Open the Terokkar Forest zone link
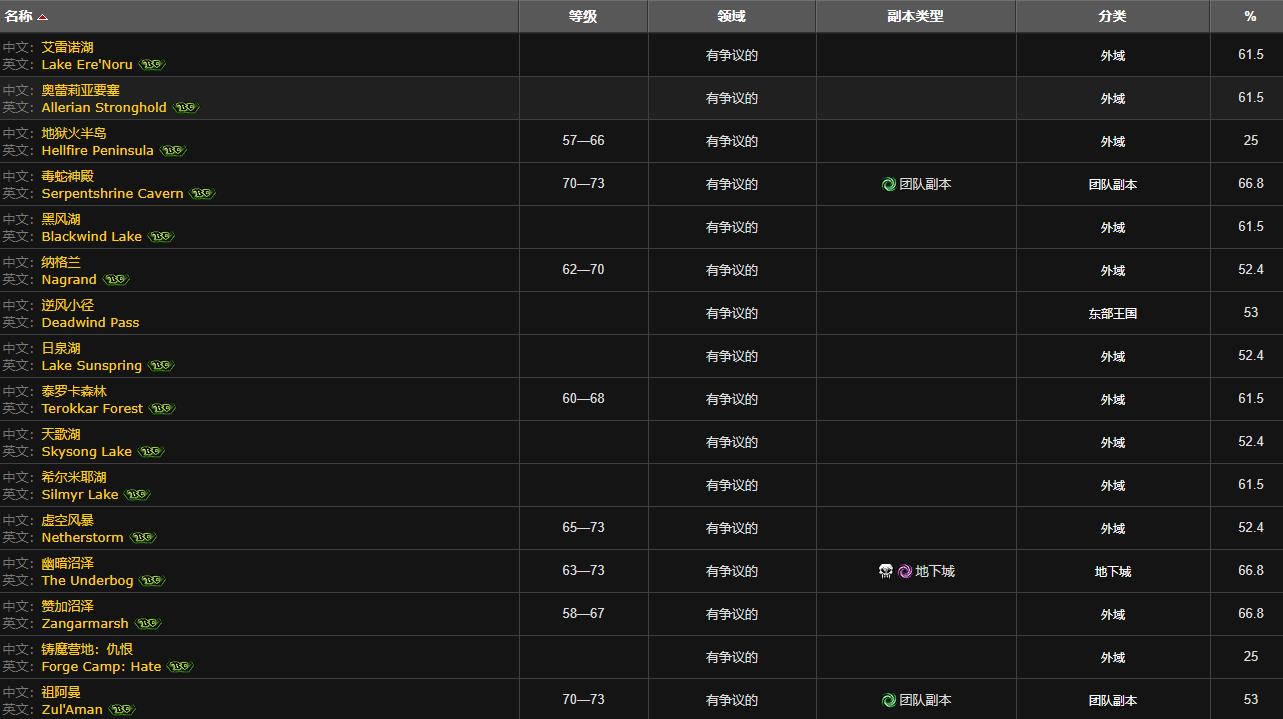 92,409
